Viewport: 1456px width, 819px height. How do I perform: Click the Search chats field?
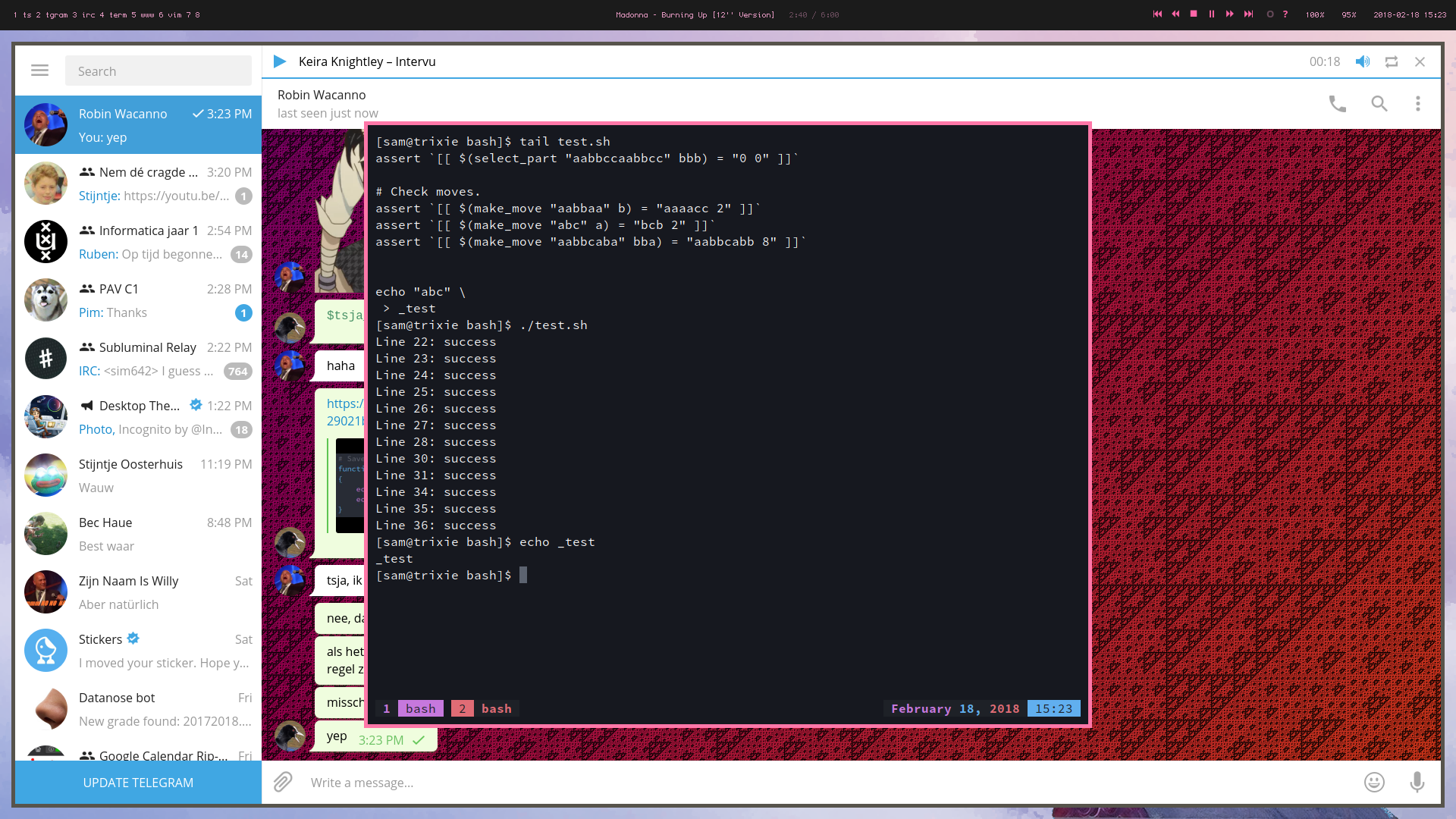(x=158, y=71)
